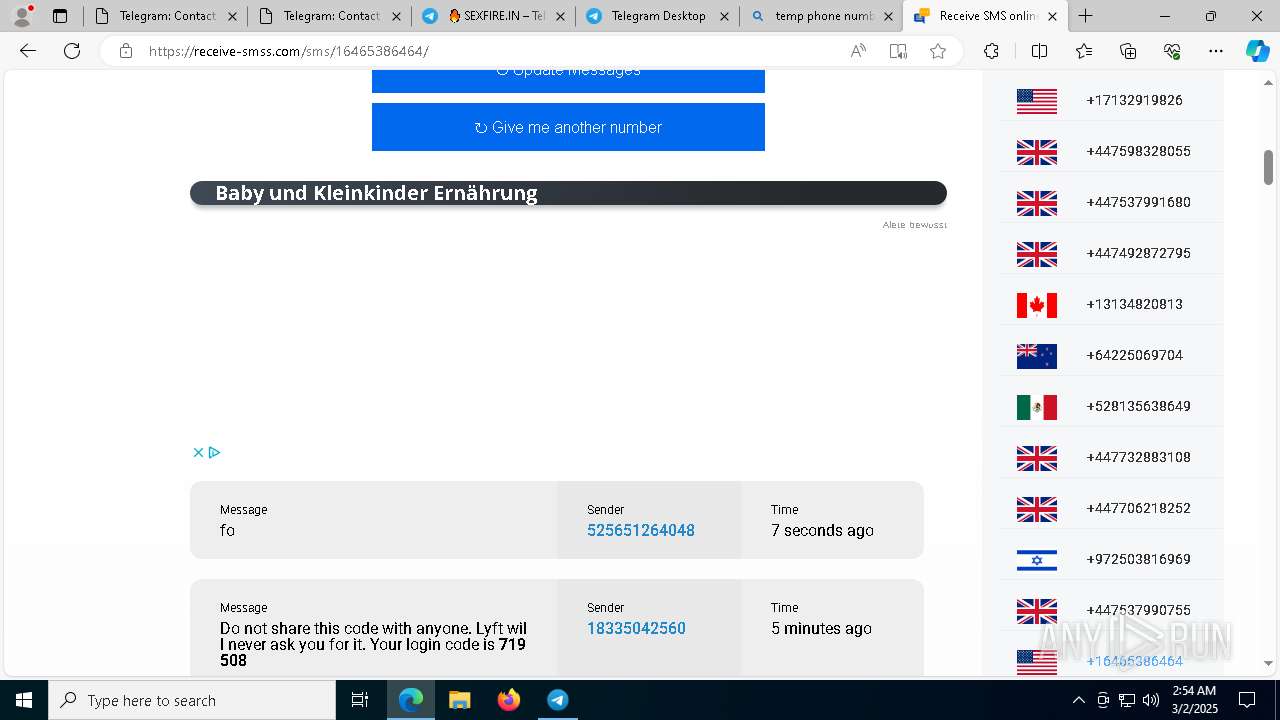1280x720 pixels.
Task: Select number +447492872795
Action: (1138, 253)
